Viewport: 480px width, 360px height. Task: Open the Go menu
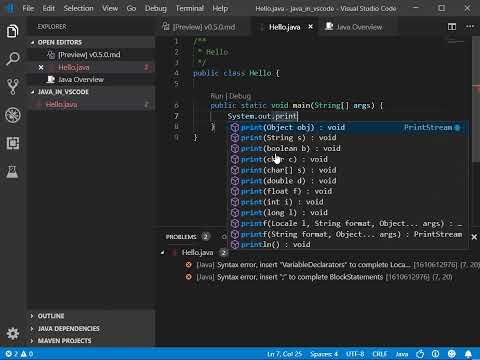click(x=131, y=8)
